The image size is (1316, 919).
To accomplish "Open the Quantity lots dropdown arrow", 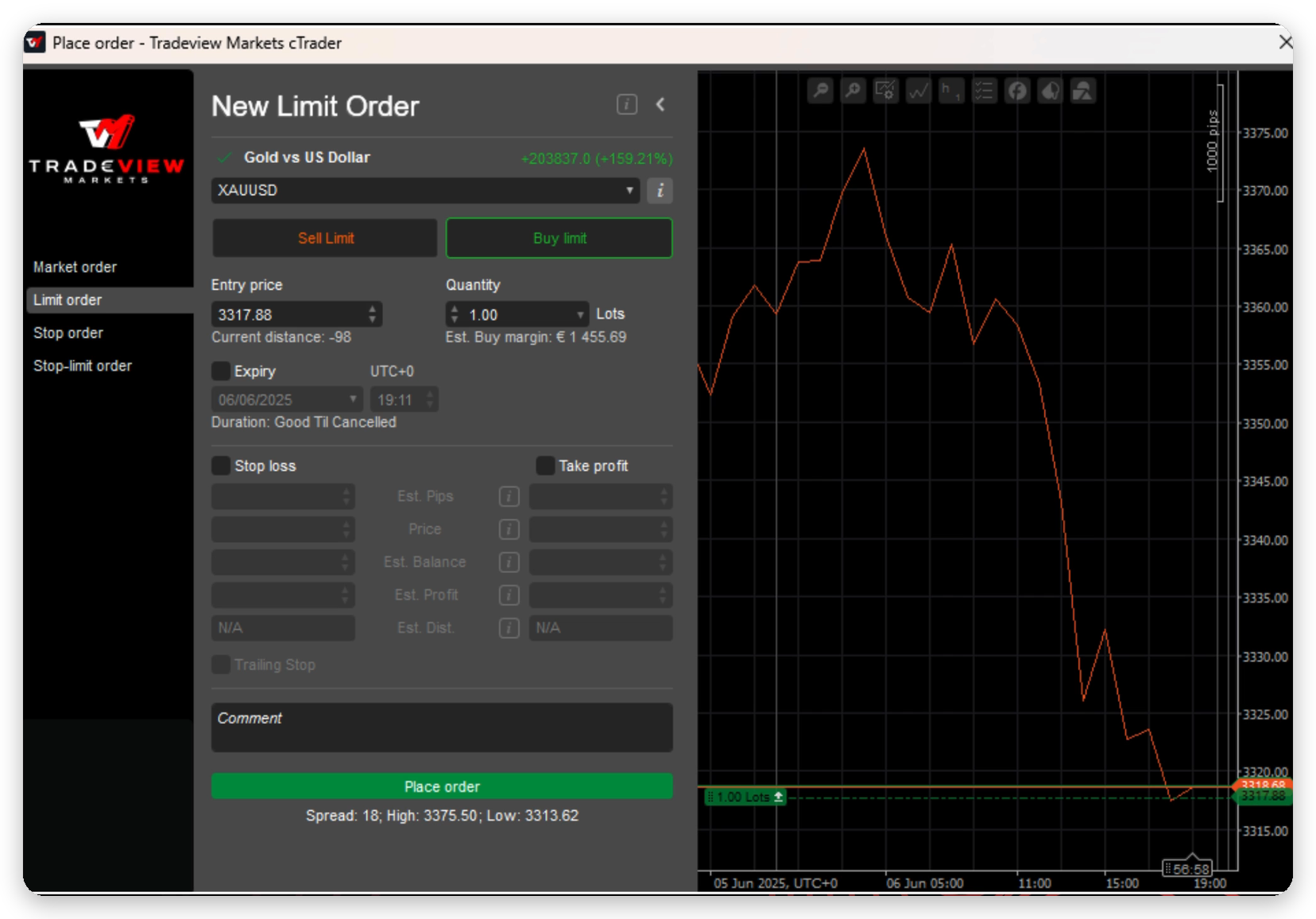I will [580, 315].
